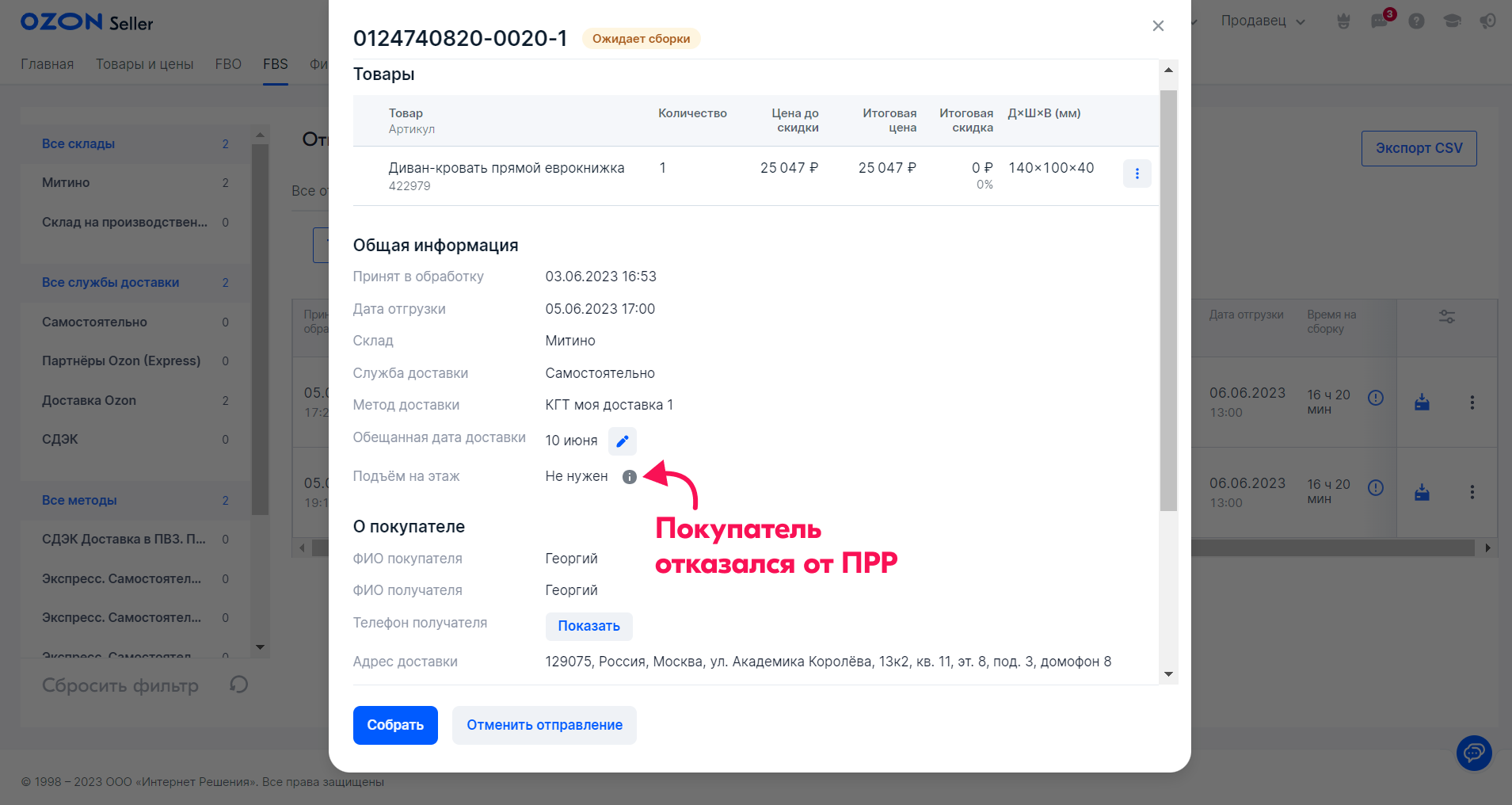
Task: Open the messages icon with notification badge
Action: pos(1380,21)
